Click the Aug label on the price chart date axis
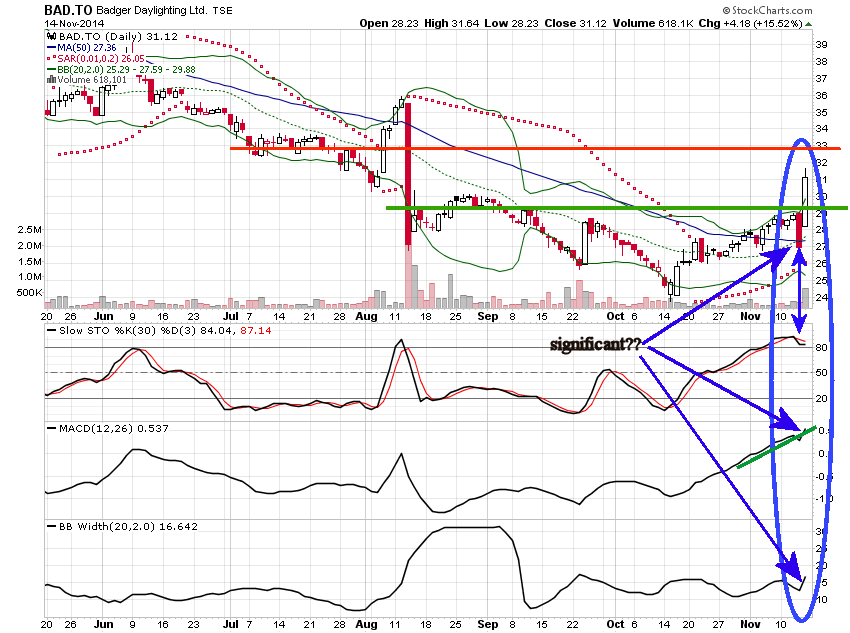Screen dimensions: 850x633 pyautogui.click(x=366, y=316)
